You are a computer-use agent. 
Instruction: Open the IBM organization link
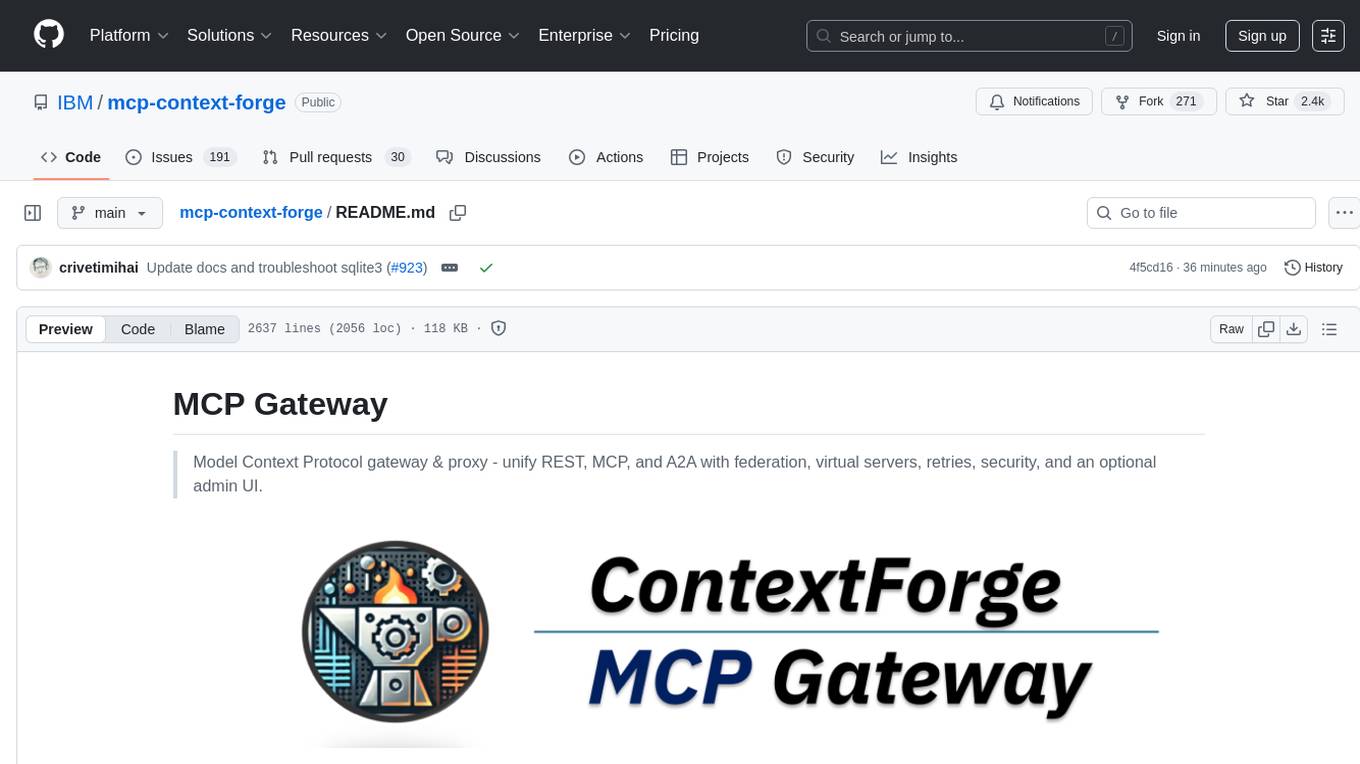(x=75, y=102)
